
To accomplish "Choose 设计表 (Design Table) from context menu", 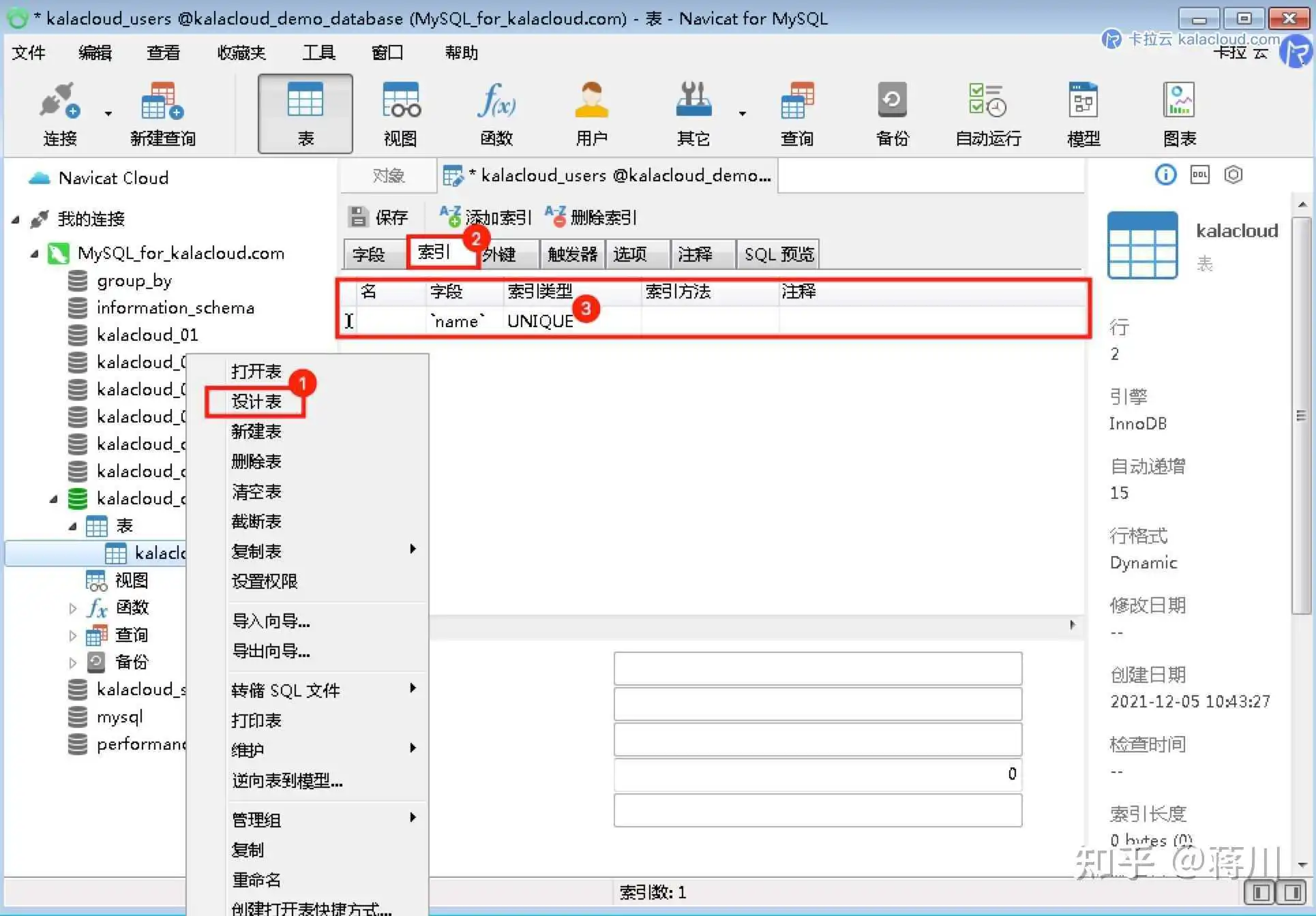I will pyautogui.click(x=256, y=401).
